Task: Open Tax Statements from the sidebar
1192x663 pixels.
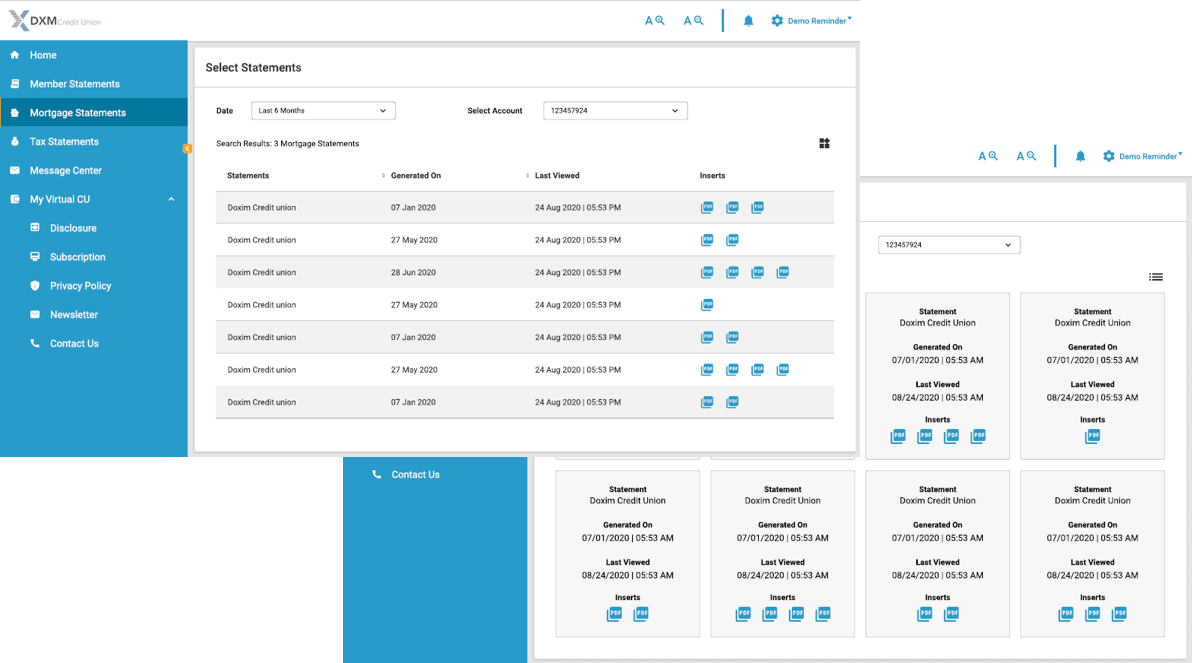Action: tap(64, 142)
